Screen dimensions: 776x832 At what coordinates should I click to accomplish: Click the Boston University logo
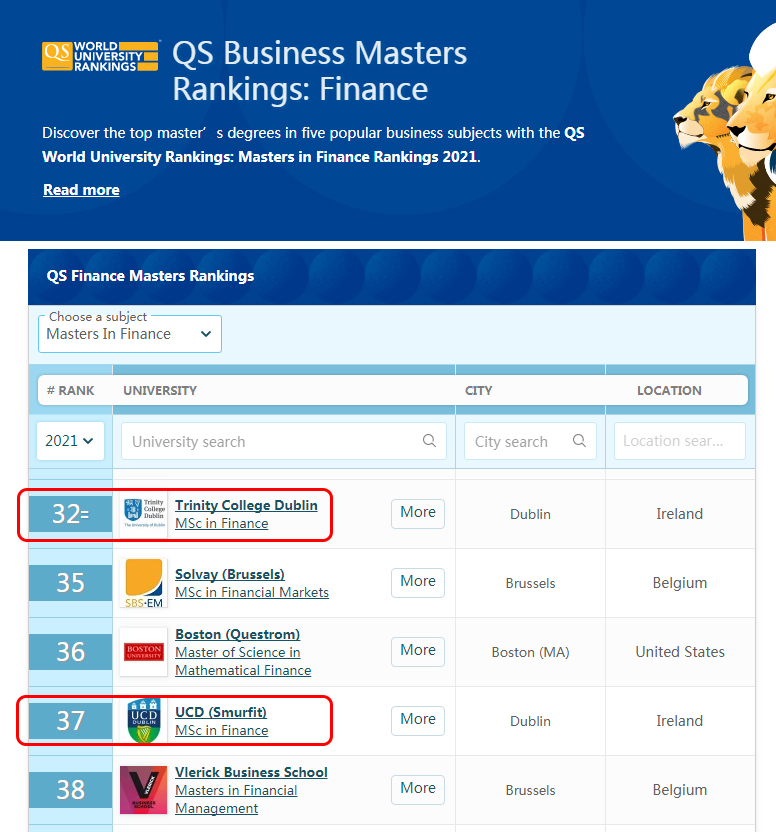143,652
